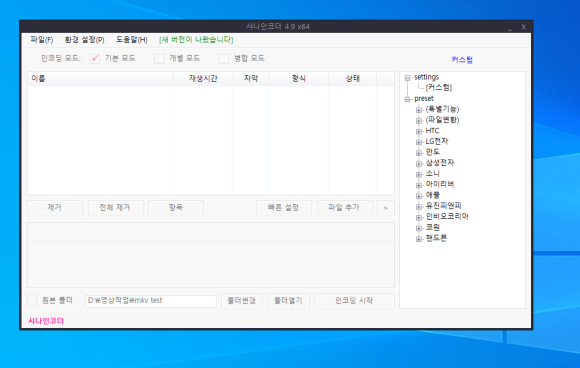Expand the HTC preset folder
This screenshot has width=580, height=368.
419,131
